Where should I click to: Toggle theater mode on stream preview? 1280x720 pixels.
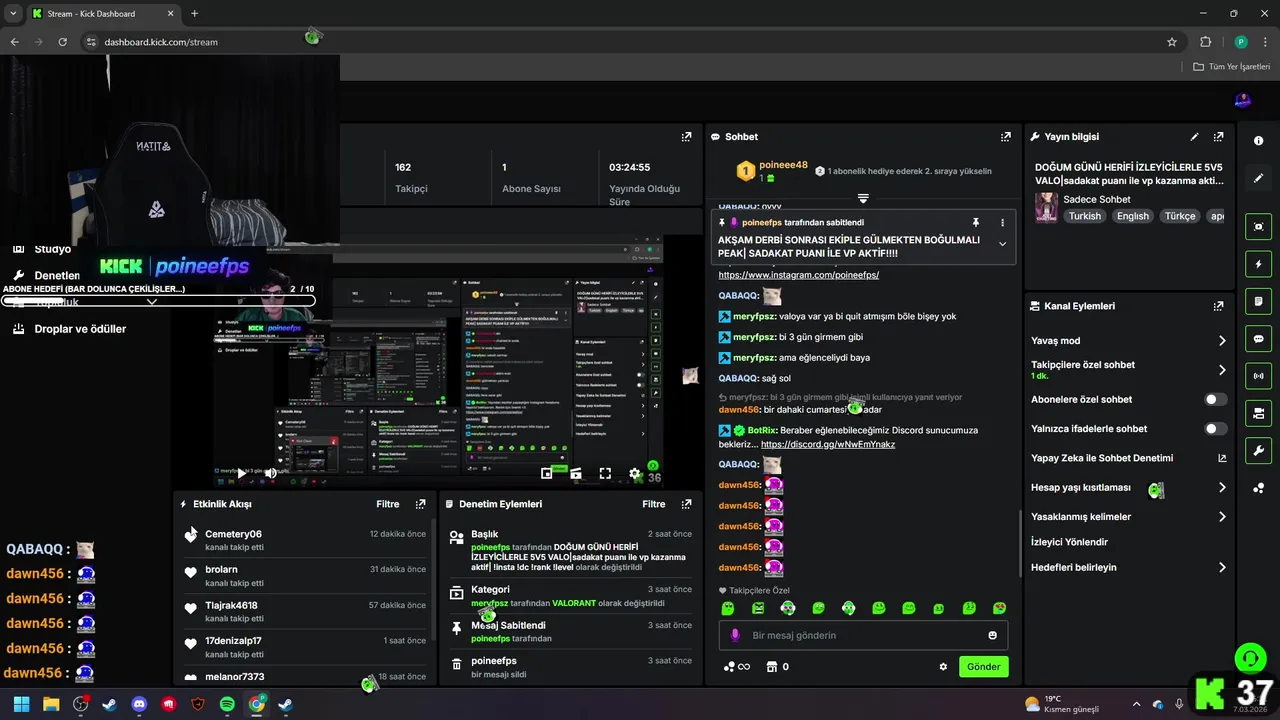point(576,473)
